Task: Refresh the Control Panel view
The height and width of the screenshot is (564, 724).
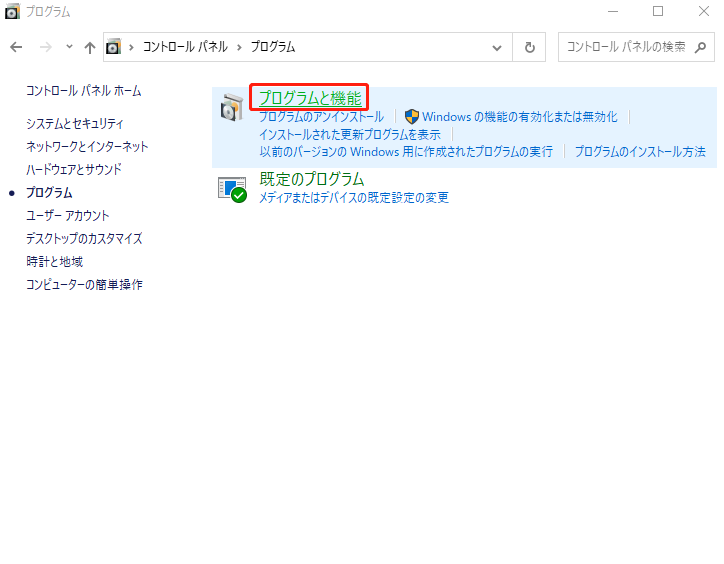Action: pyautogui.click(x=530, y=47)
